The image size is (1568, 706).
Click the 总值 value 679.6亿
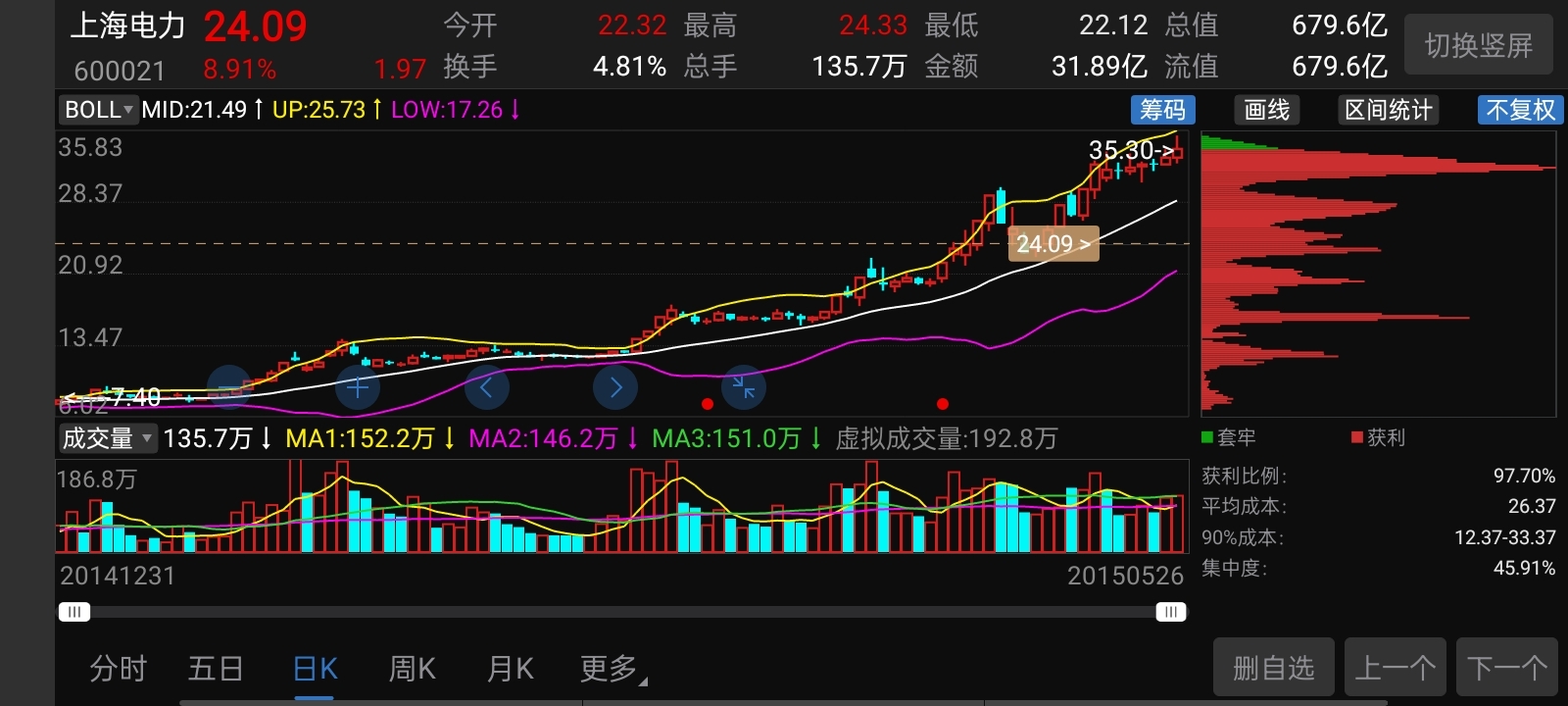click(x=1340, y=25)
